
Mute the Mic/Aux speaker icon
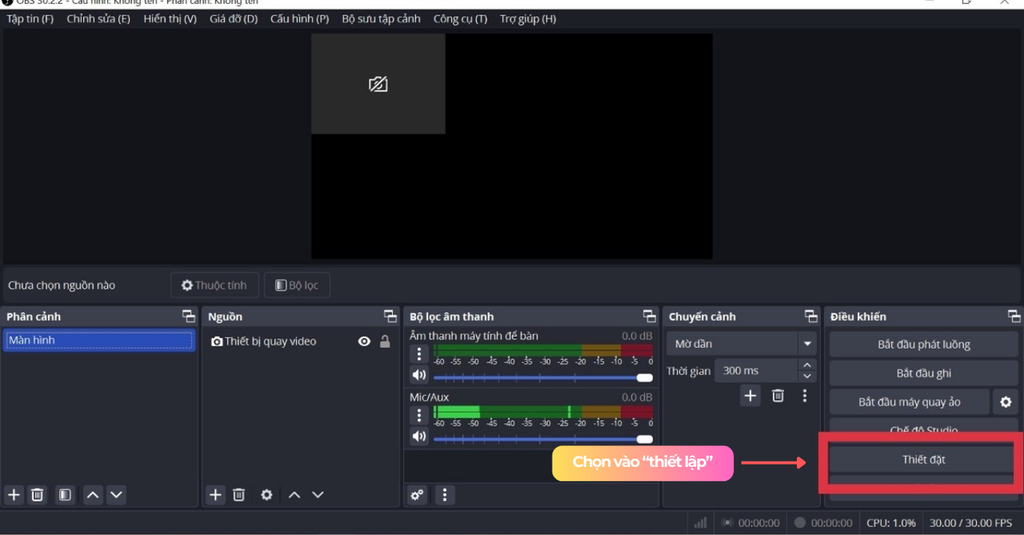[419, 436]
